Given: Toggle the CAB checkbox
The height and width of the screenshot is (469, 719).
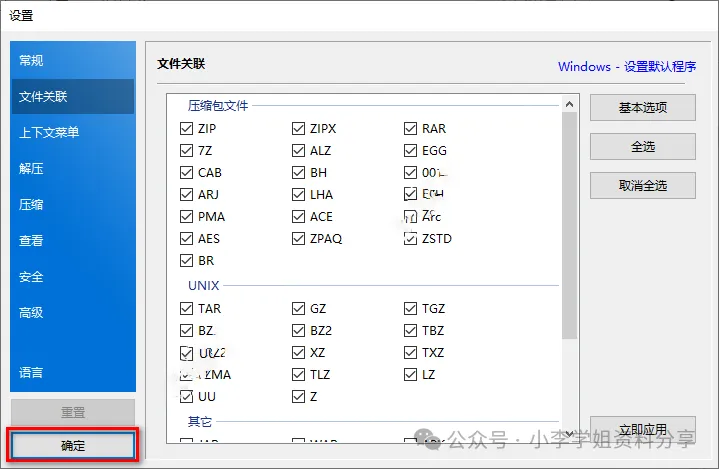Looking at the screenshot, I should 186,172.
